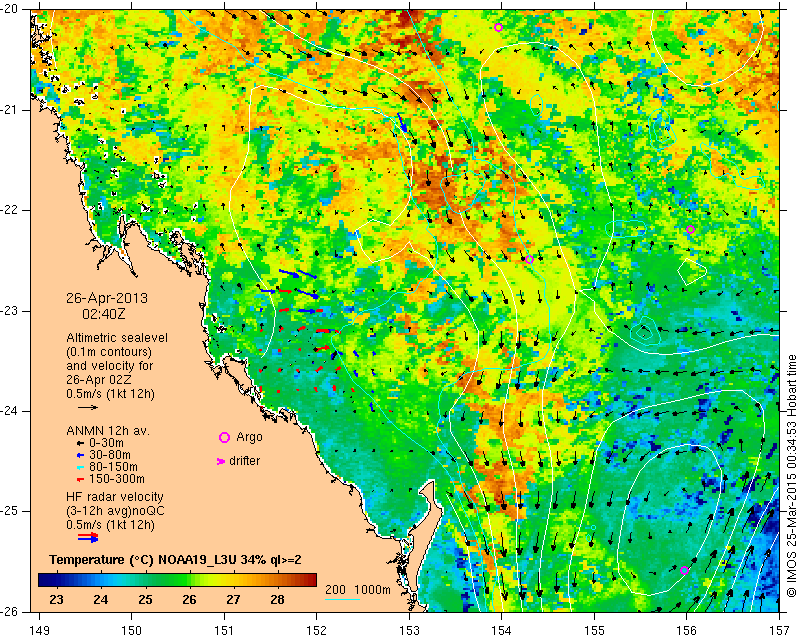Click the '(3-12h avg)noQC' legend text

115,511
